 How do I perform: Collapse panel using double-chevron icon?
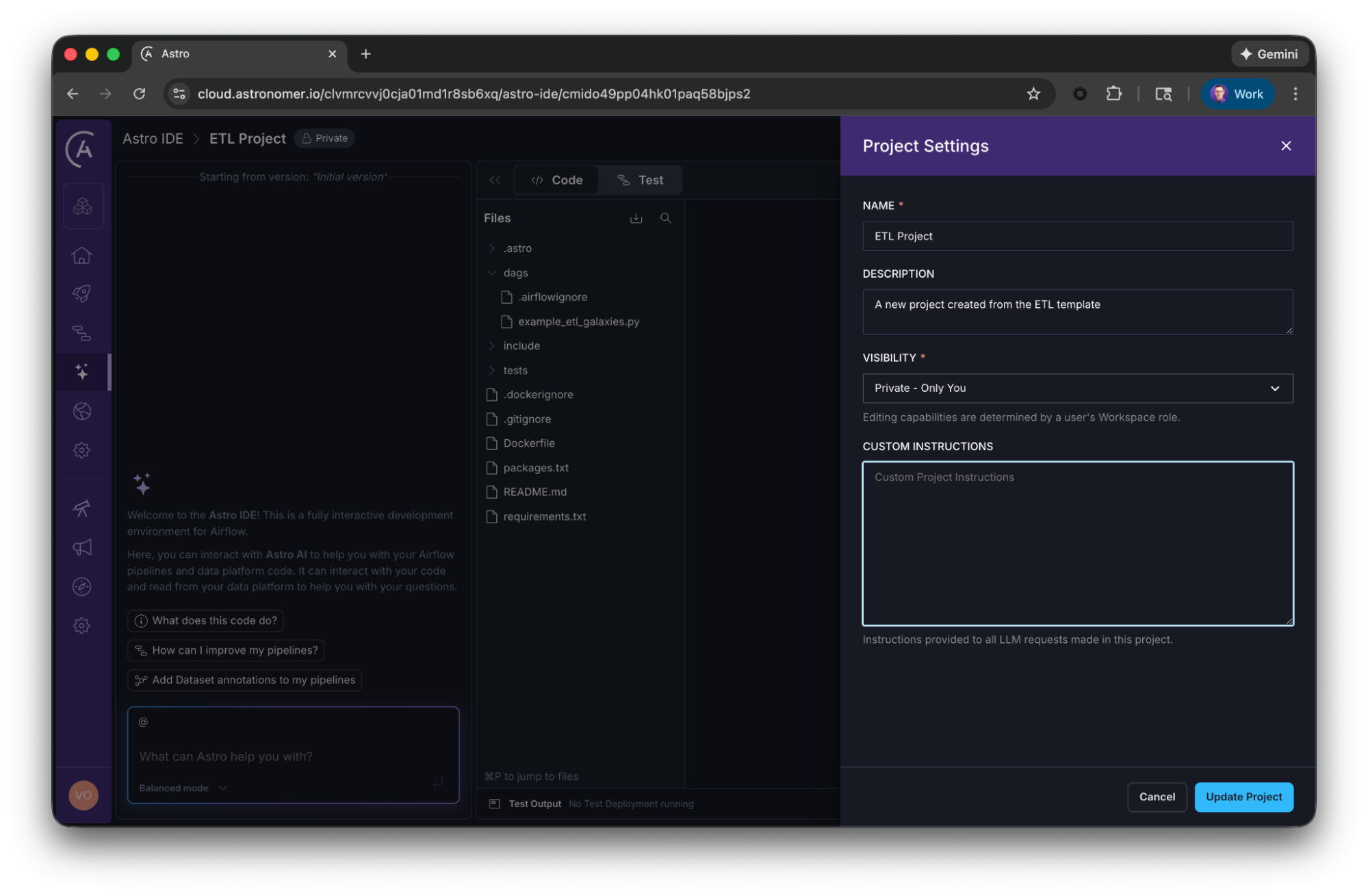(x=495, y=180)
